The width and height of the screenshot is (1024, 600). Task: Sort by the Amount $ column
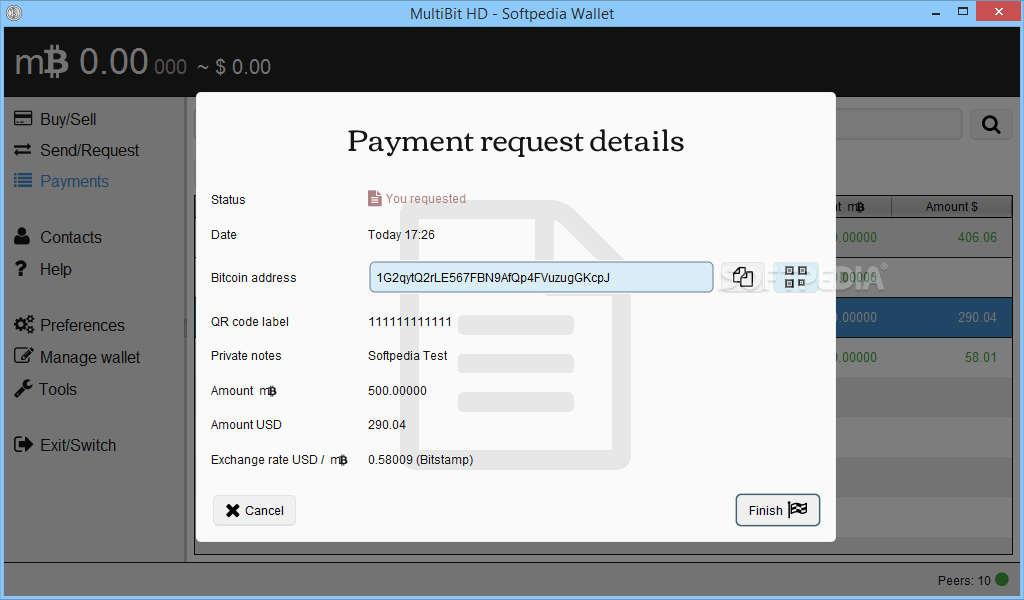click(951, 206)
